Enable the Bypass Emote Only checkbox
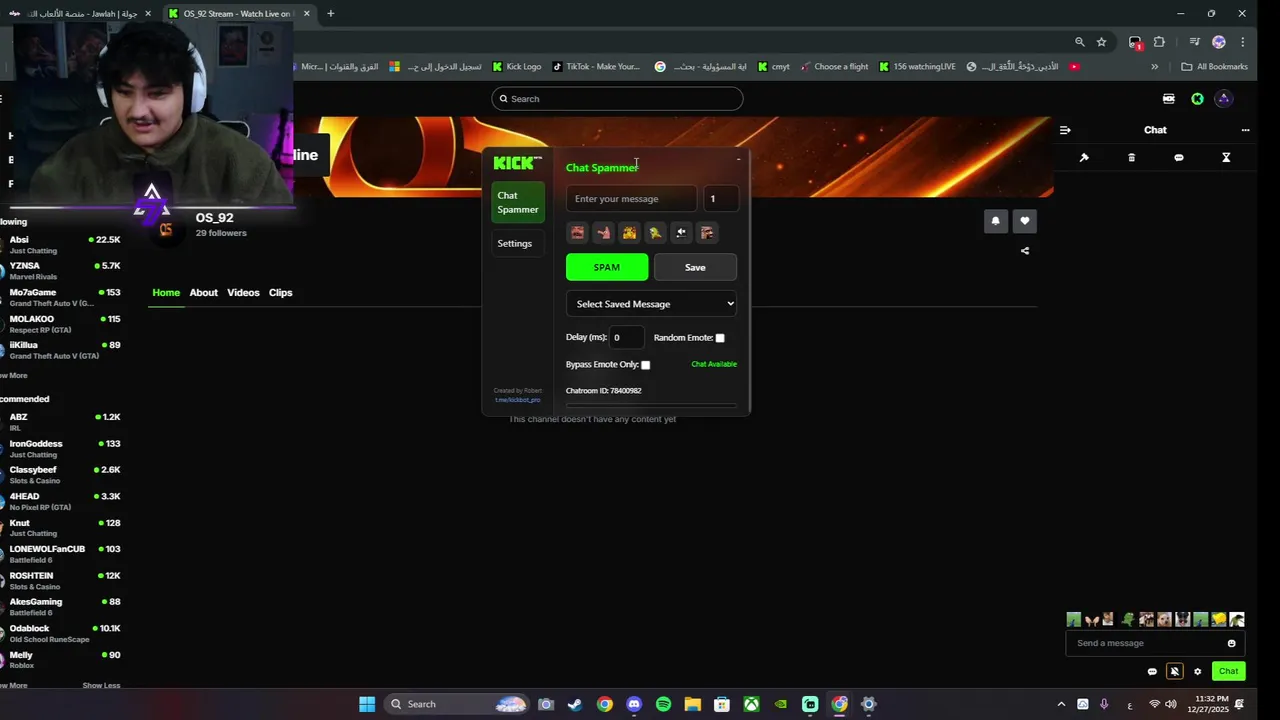Viewport: 1280px width, 720px height. pyautogui.click(x=645, y=365)
